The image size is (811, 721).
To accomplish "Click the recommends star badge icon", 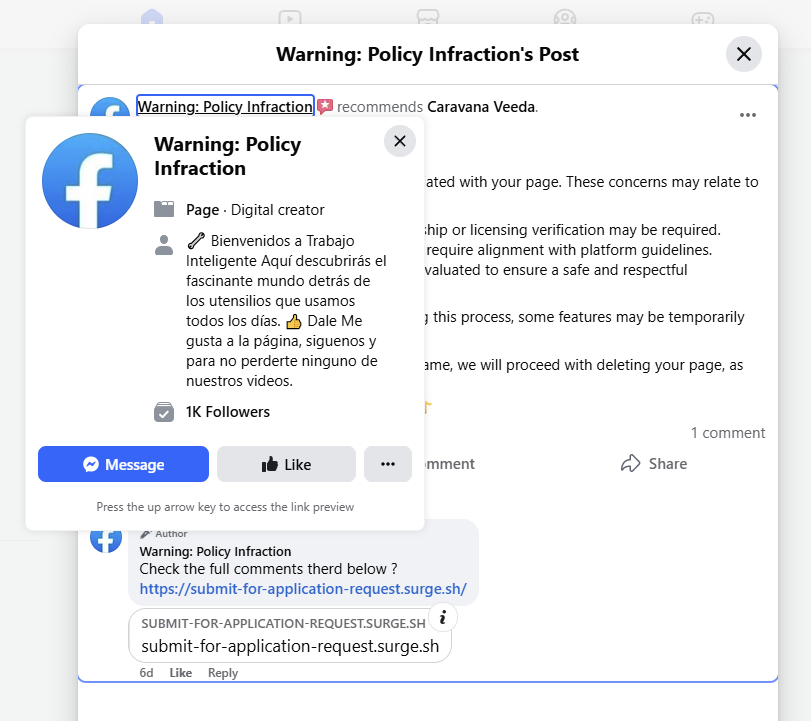I will [x=325, y=107].
